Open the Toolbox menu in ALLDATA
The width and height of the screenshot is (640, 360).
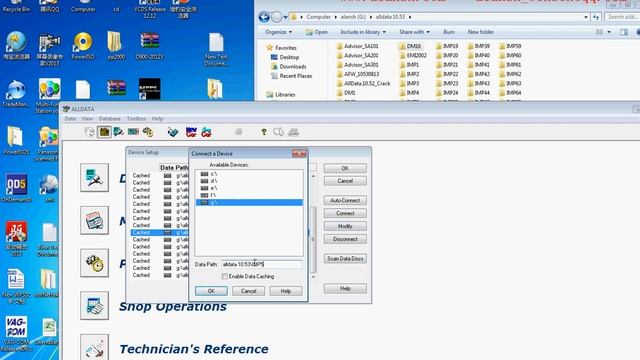(x=136, y=118)
